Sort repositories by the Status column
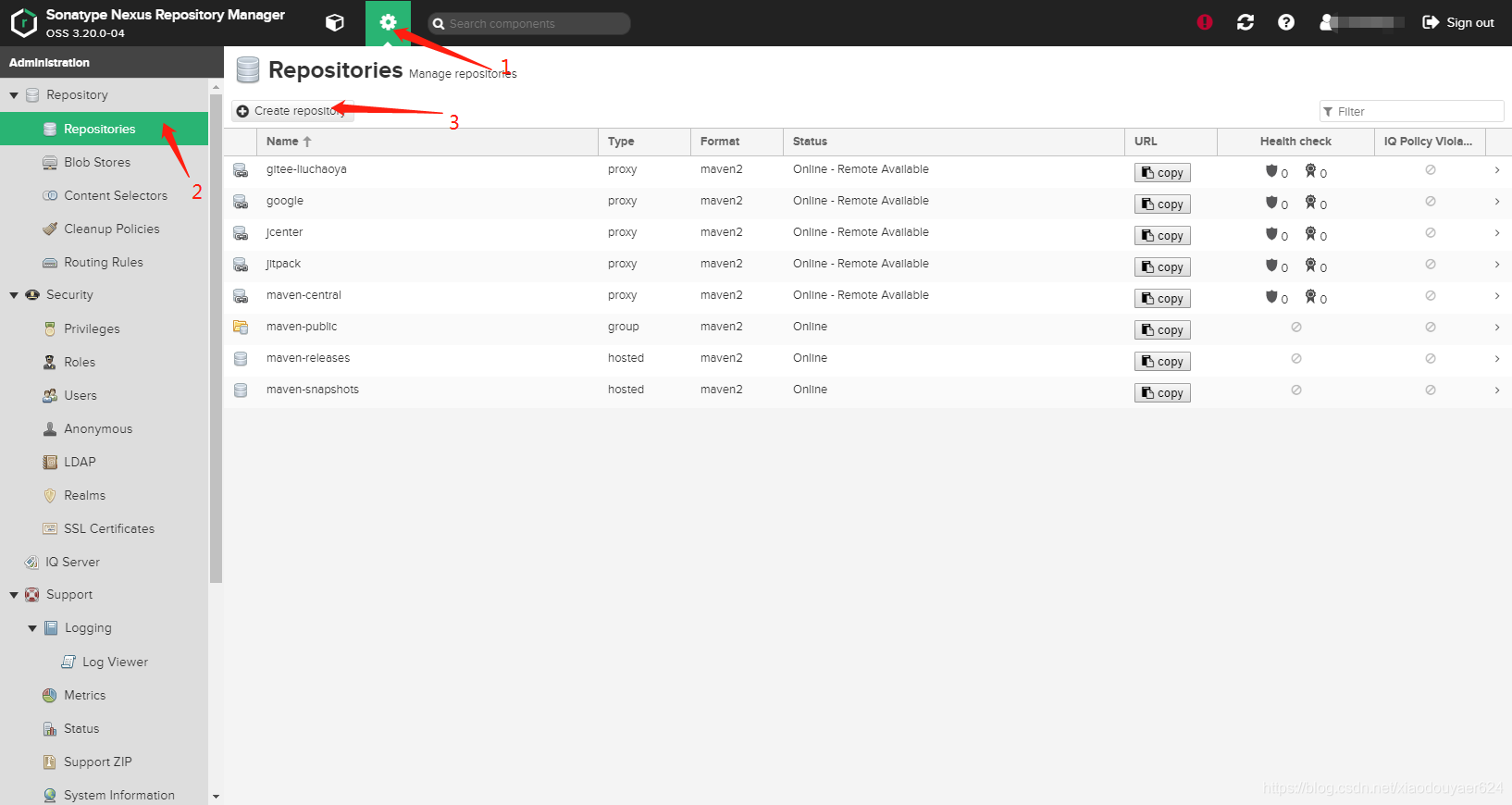Screen dimensions: 1512x805 (954, 142)
